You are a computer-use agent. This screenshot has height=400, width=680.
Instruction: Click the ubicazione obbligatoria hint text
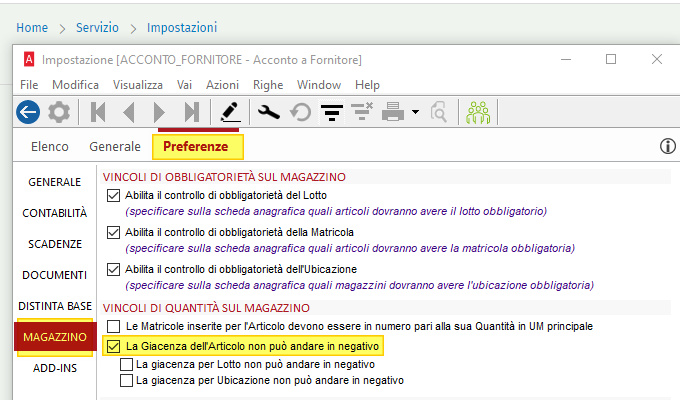pos(360,285)
